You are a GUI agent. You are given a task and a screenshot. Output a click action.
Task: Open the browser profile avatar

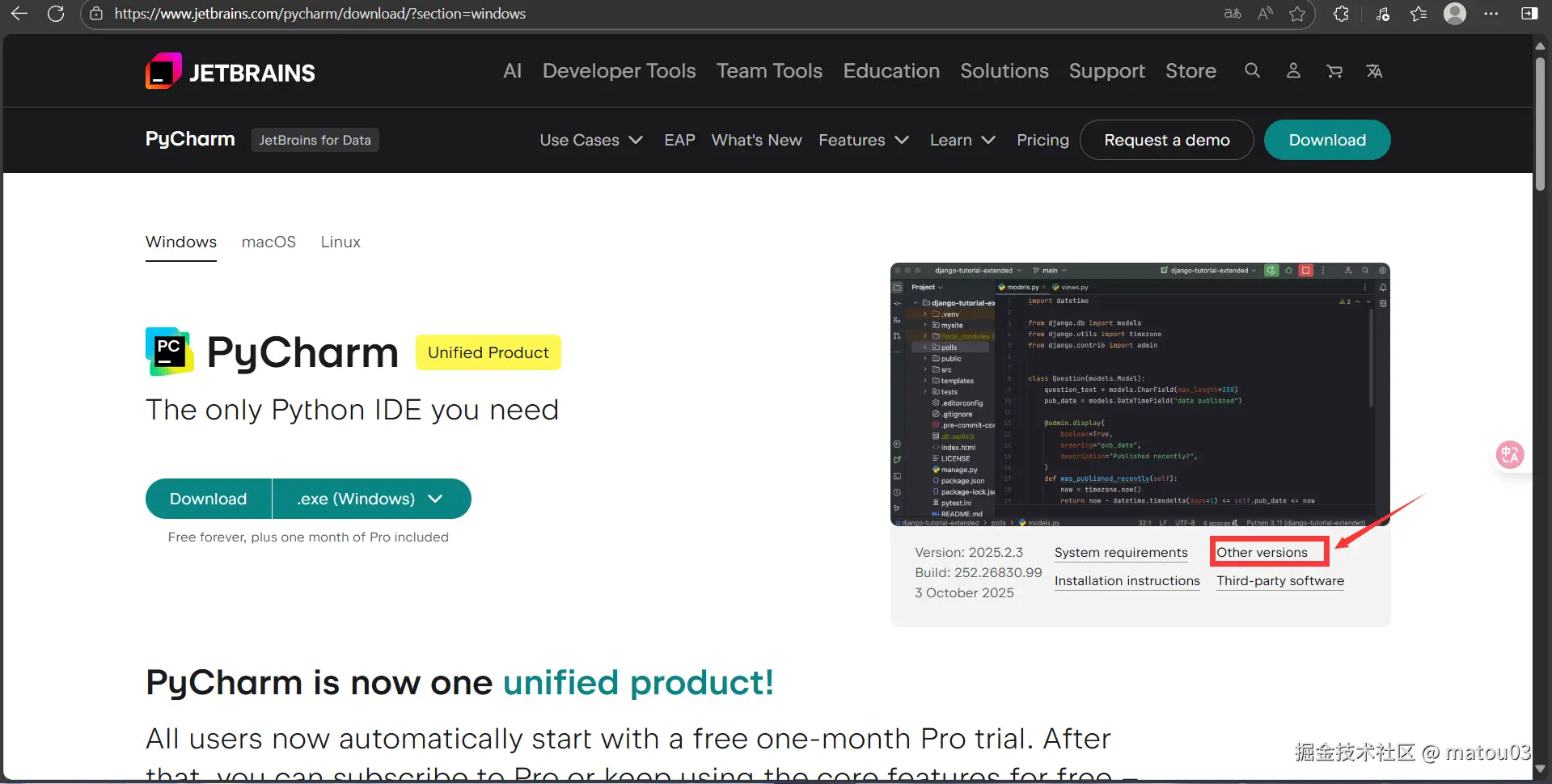click(x=1455, y=14)
